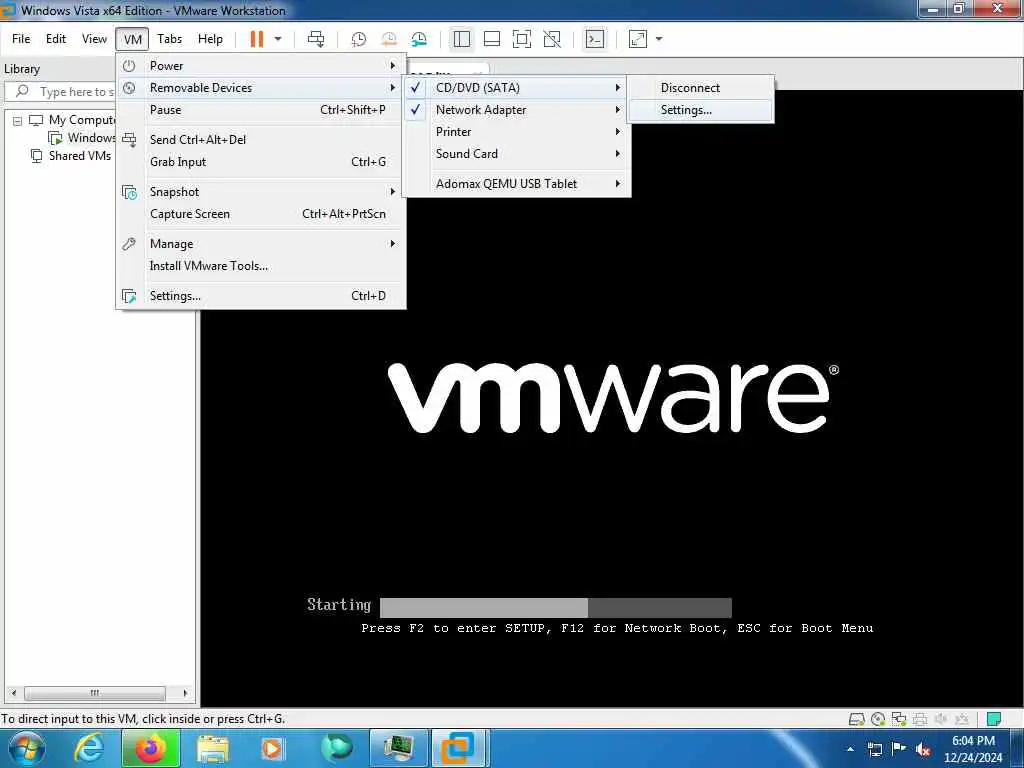Expand the Manage submenu
This screenshot has height=768, width=1024.
click(261, 244)
